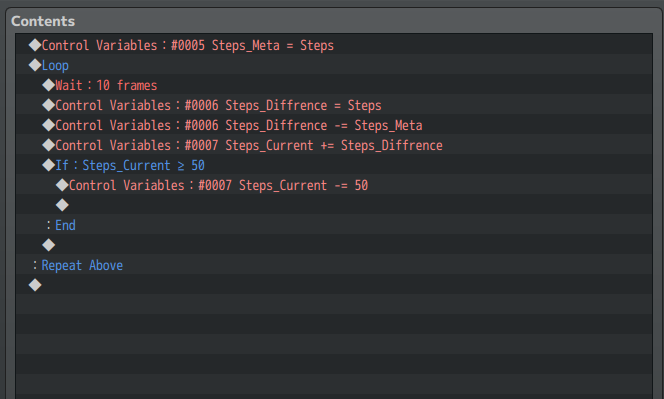This screenshot has width=664, height=399.
Task: Select the empty command slot inside the If block
Action: [x=334, y=205]
